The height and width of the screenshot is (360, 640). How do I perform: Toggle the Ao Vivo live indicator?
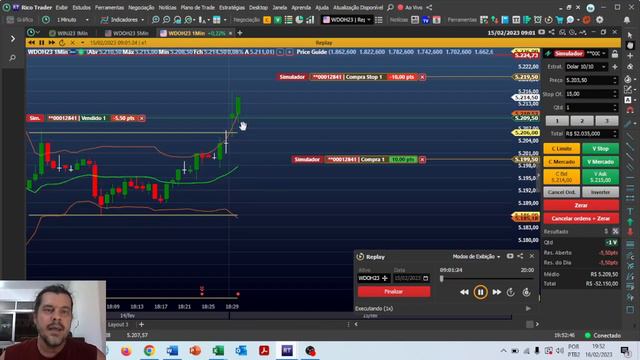point(410,7)
